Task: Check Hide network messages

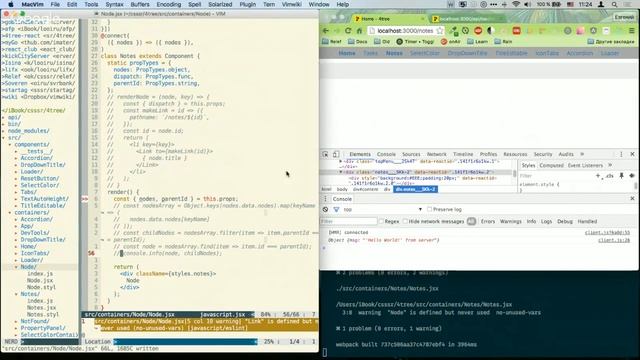Action: point(405,221)
